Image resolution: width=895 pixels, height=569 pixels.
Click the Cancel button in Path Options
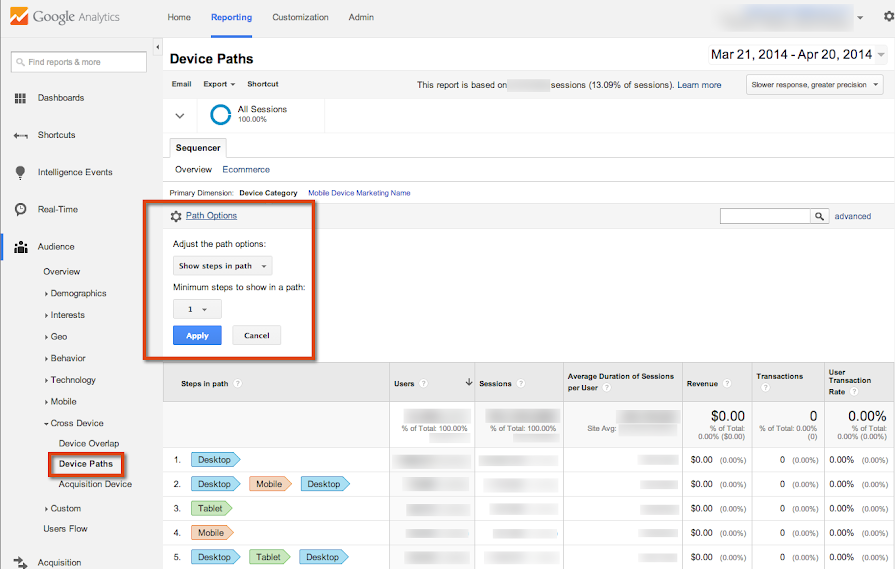click(x=257, y=336)
